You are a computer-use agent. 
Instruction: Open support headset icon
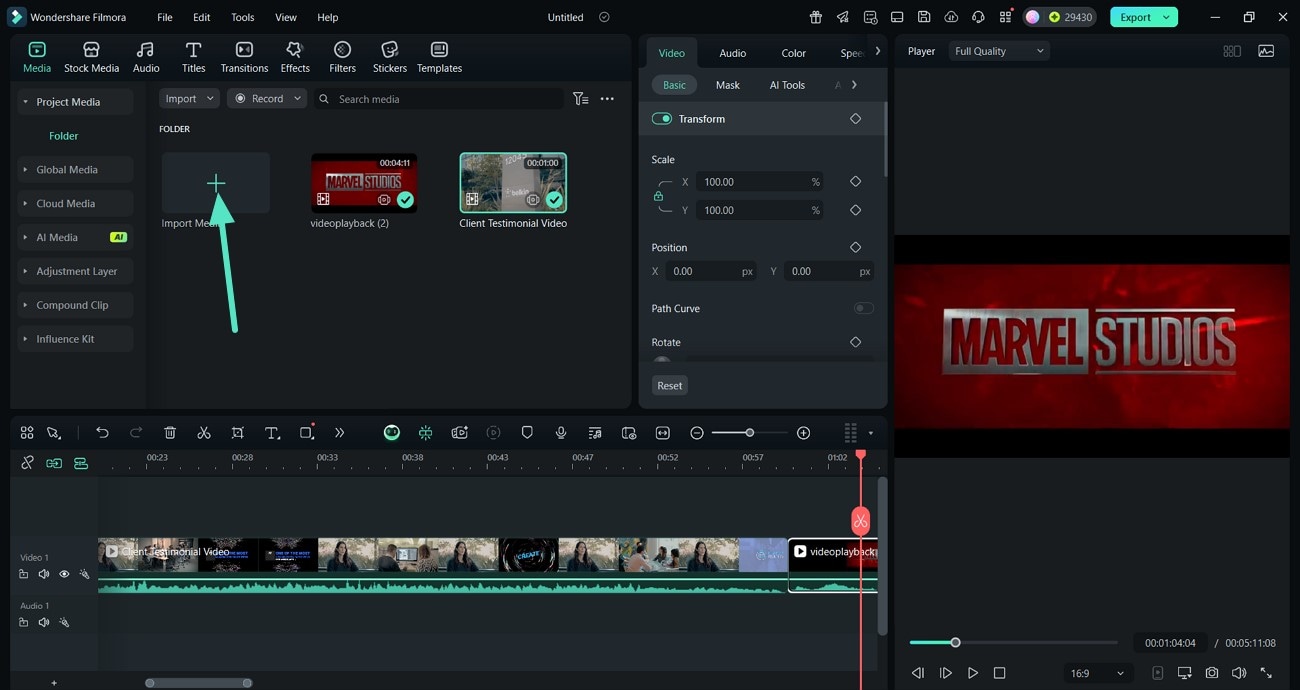click(x=978, y=17)
